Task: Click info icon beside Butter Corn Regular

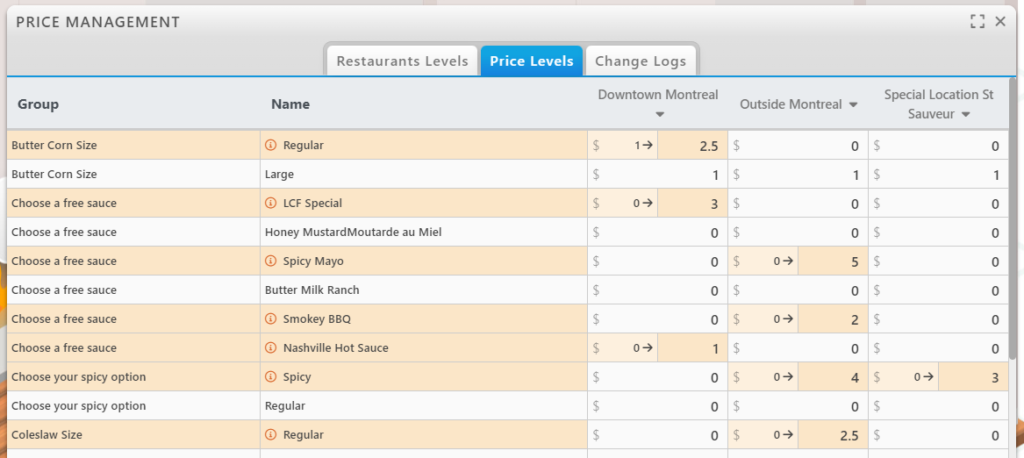Action: point(271,146)
